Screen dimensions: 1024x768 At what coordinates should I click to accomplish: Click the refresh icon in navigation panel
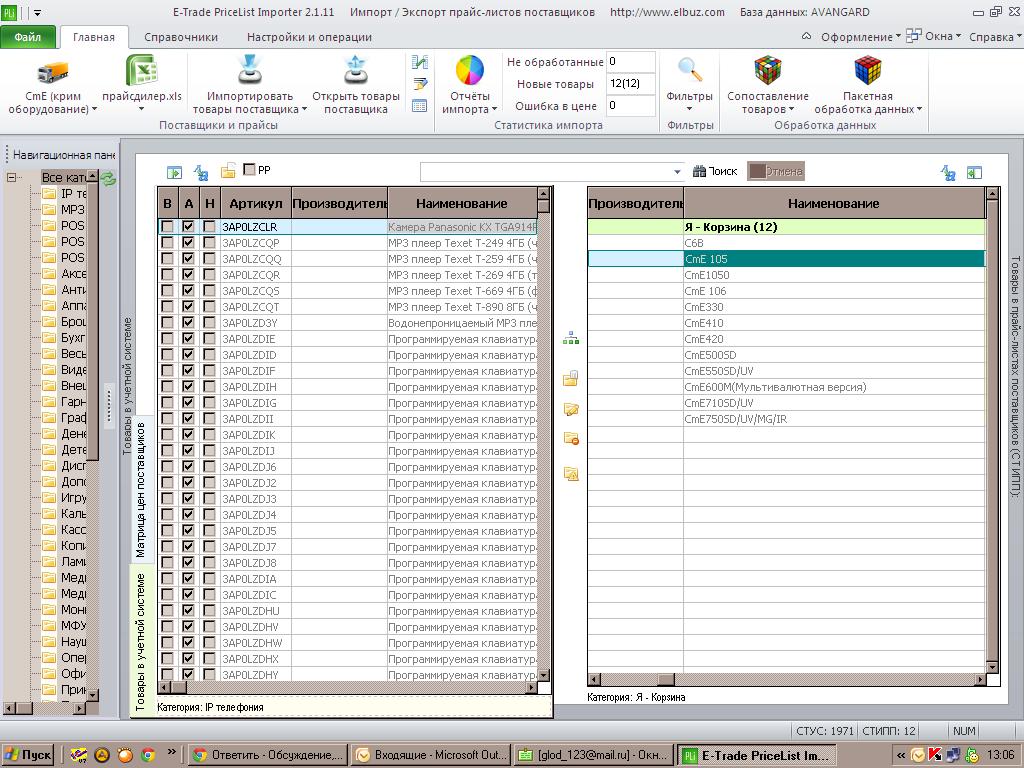point(108,178)
